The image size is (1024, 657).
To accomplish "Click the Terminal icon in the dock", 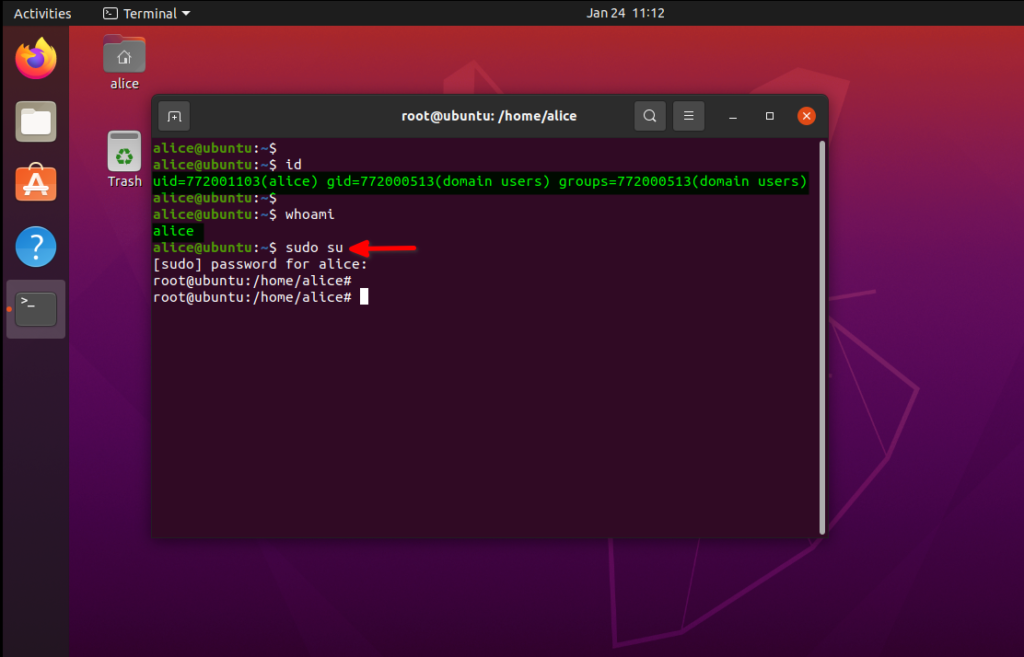I will coord(36,309).
